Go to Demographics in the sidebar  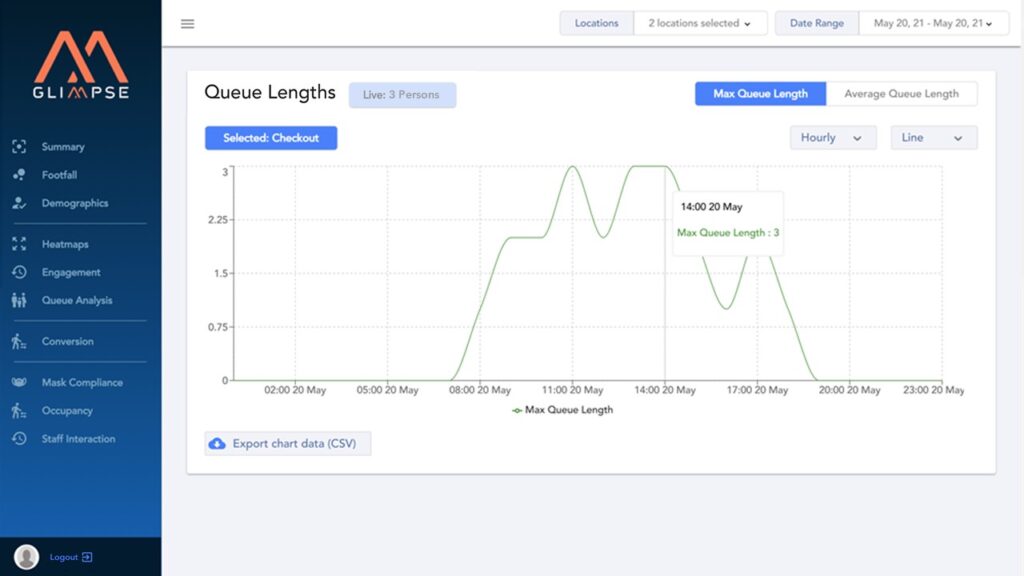point(74,203)
